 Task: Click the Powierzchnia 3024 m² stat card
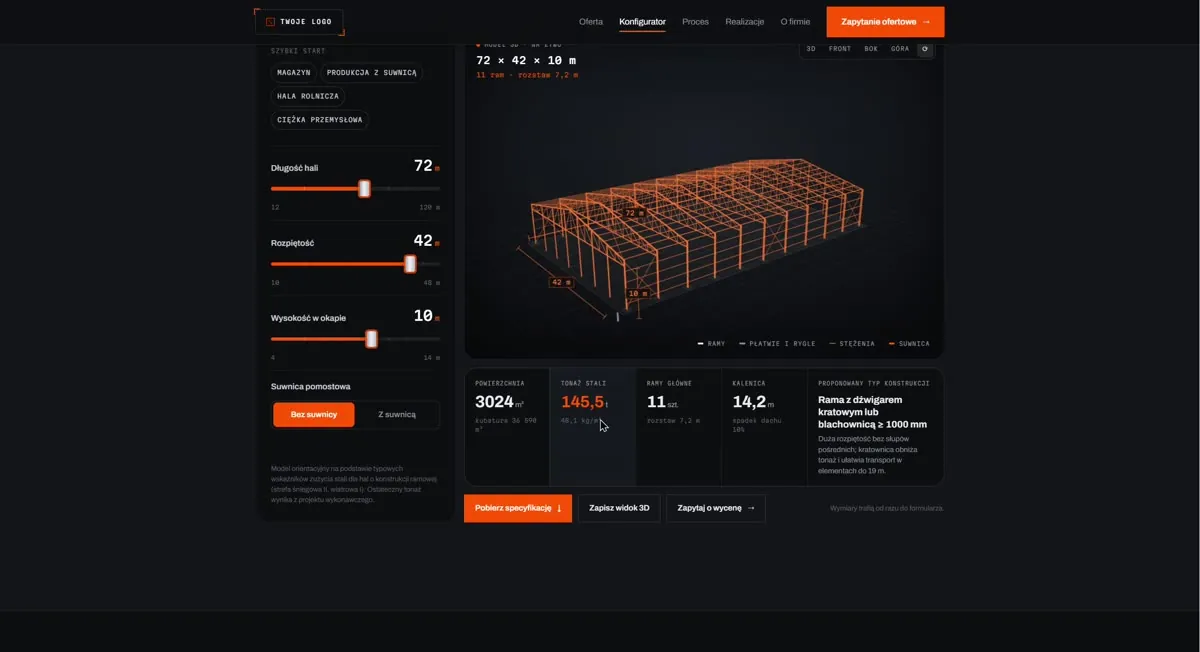click(507, 427)
